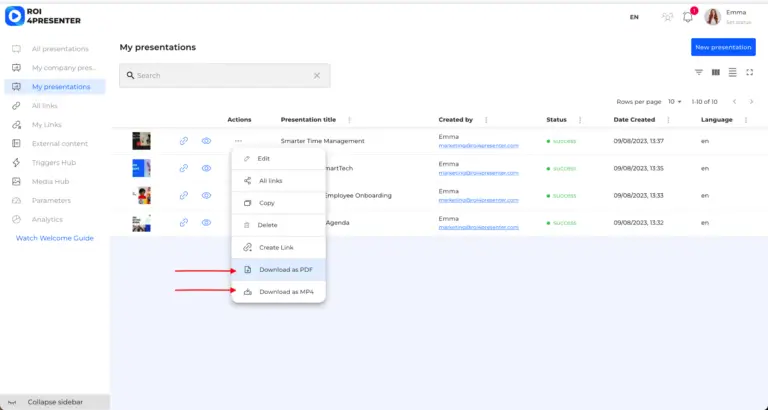
Task: Open the Rows per page dropdown
Action: click(677, 102)
